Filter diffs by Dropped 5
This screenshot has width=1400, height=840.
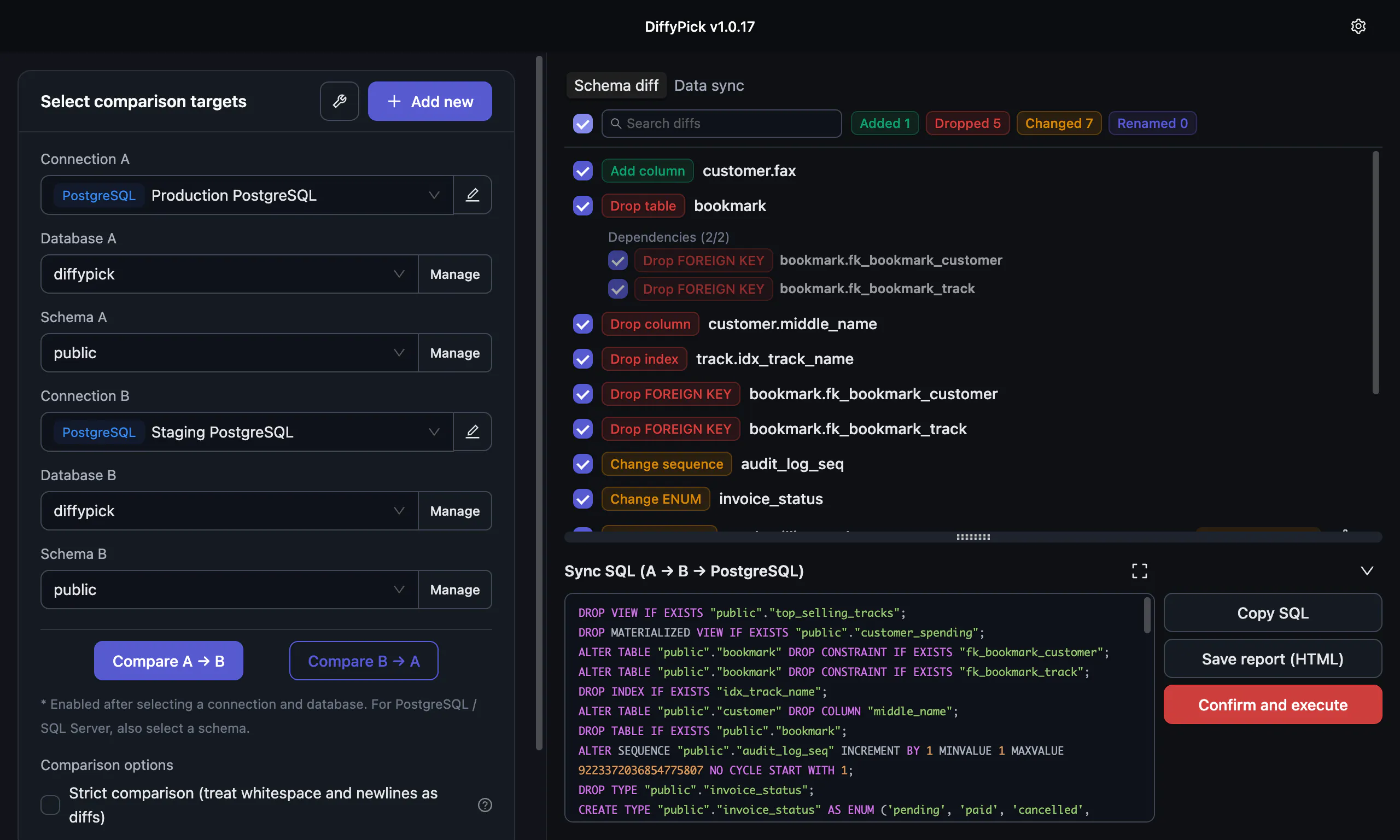click(x=967, y=124)
